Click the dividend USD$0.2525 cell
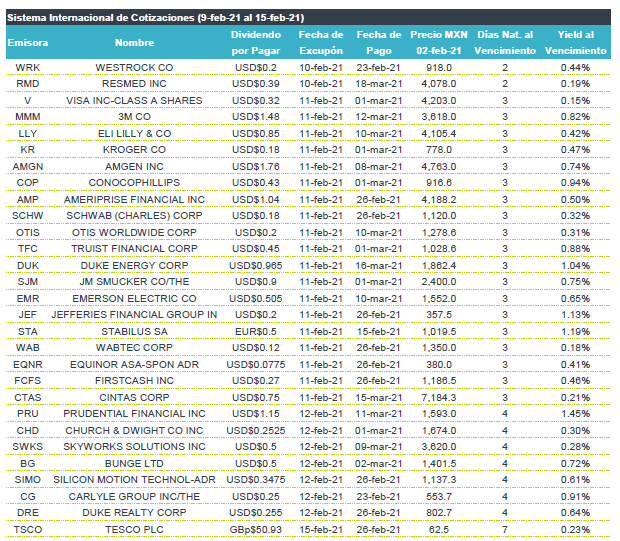Image resolution: width=620 pixels, height=541 pixels. [x=256, y=431]
